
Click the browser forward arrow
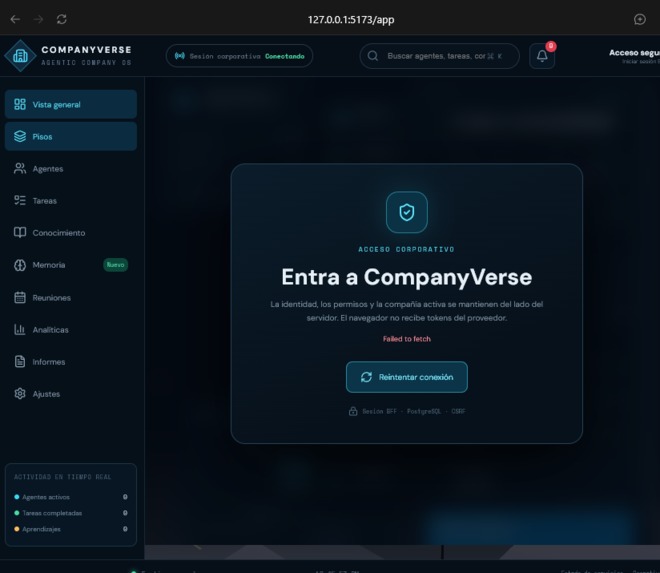tap(38, 19)
